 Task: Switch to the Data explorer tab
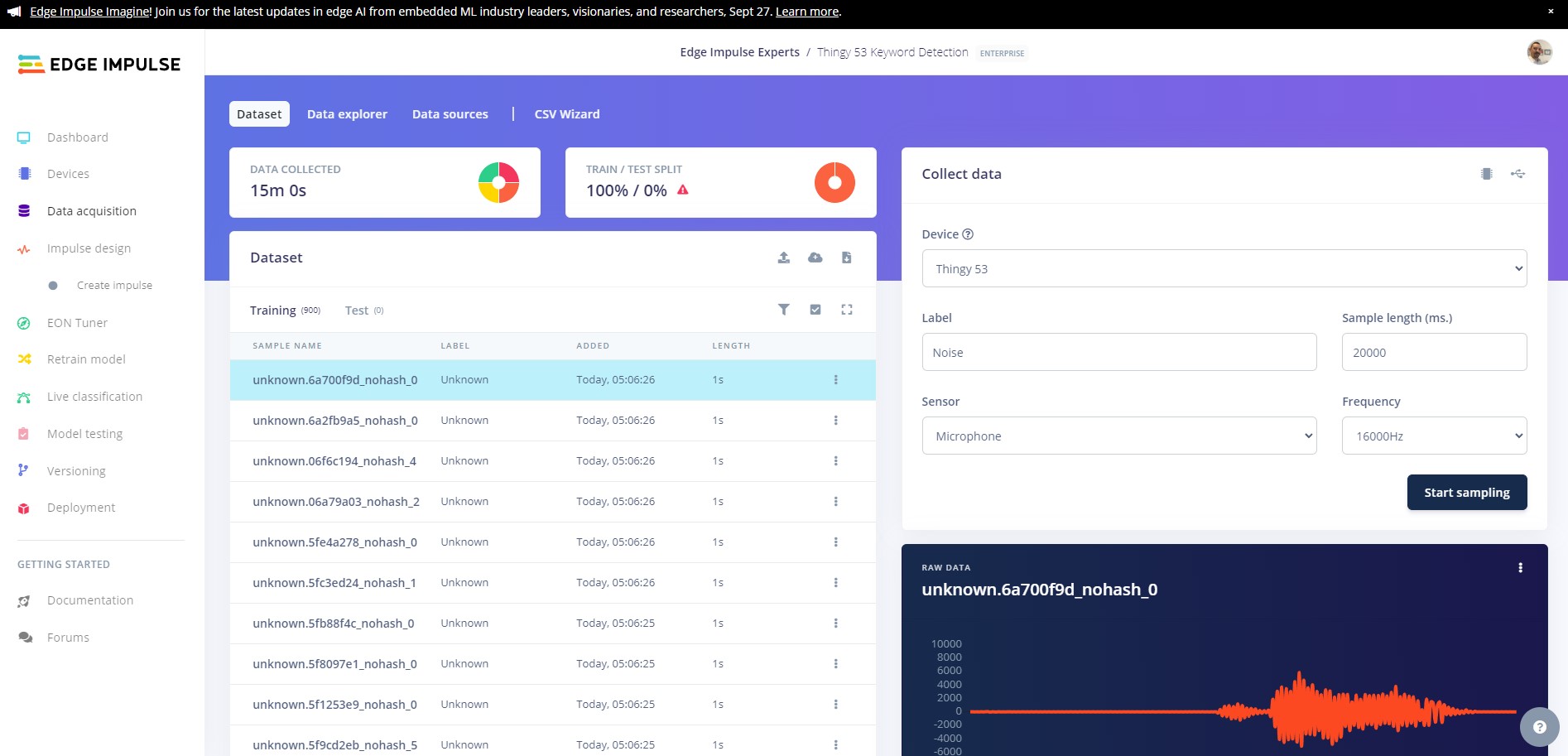pos(347,114)
